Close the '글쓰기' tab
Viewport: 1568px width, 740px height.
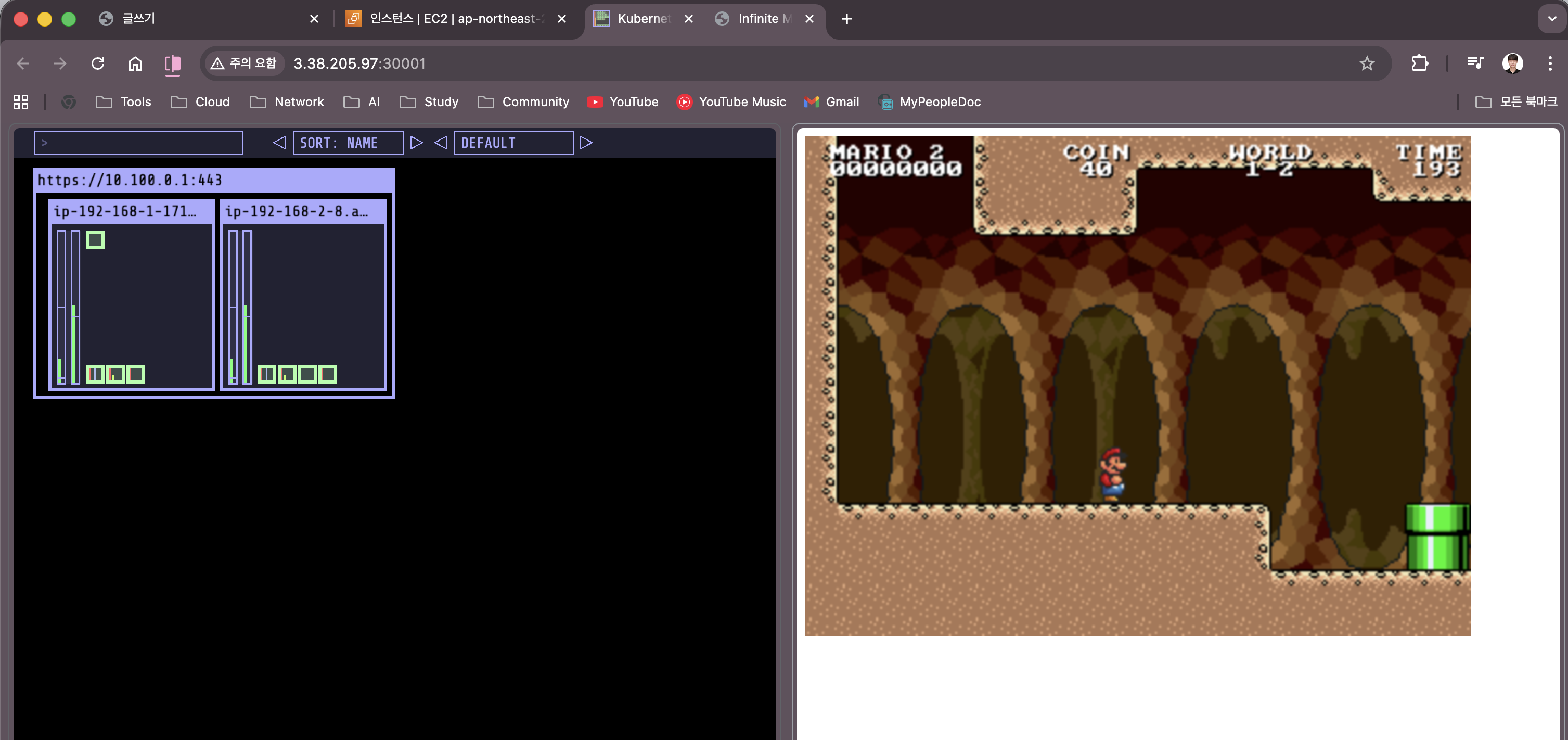pyautogui.click(x=314, y=19)
